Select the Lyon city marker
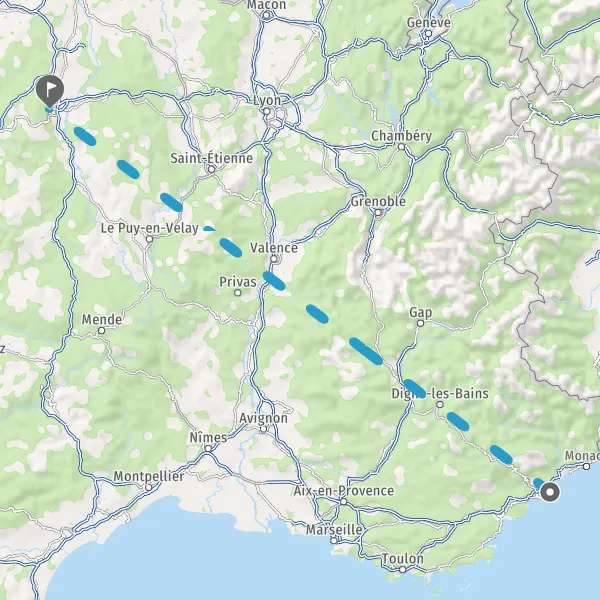Viewport: 600px width, 600px height. [x=267, y=112]
